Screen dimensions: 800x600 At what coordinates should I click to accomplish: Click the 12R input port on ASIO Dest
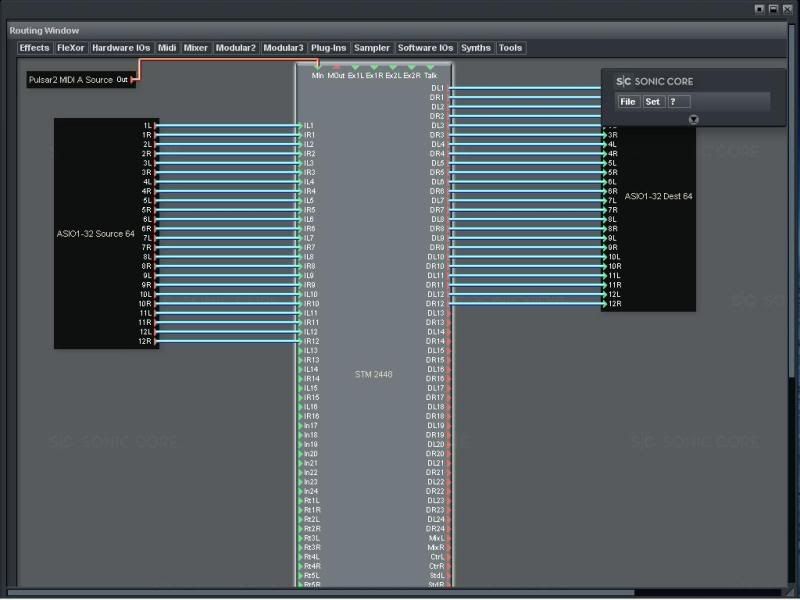(x=605, y=304)
